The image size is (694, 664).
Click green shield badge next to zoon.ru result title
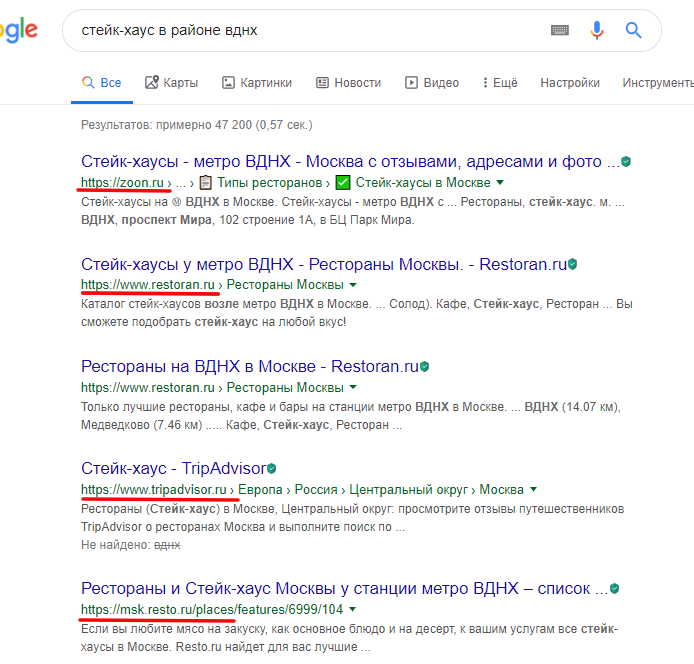(626, 162)
